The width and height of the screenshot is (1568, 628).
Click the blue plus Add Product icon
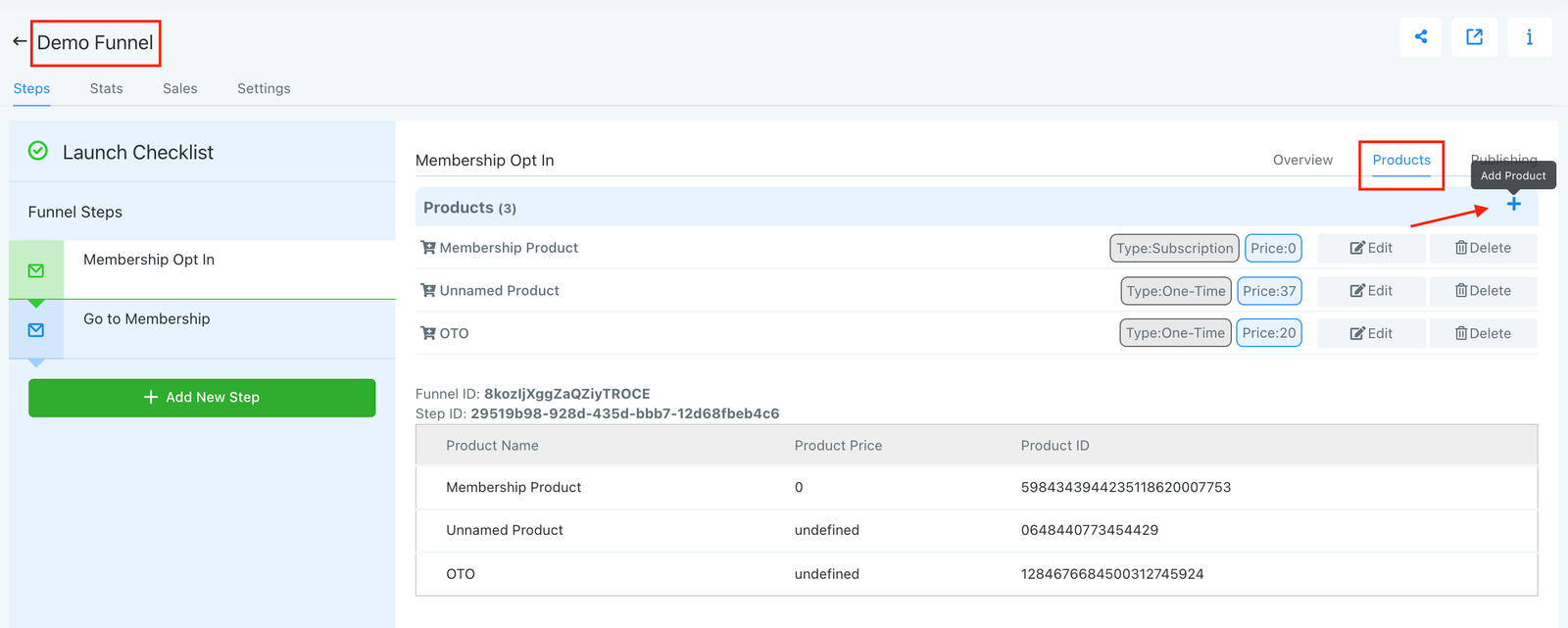(x=1513, y=204)
